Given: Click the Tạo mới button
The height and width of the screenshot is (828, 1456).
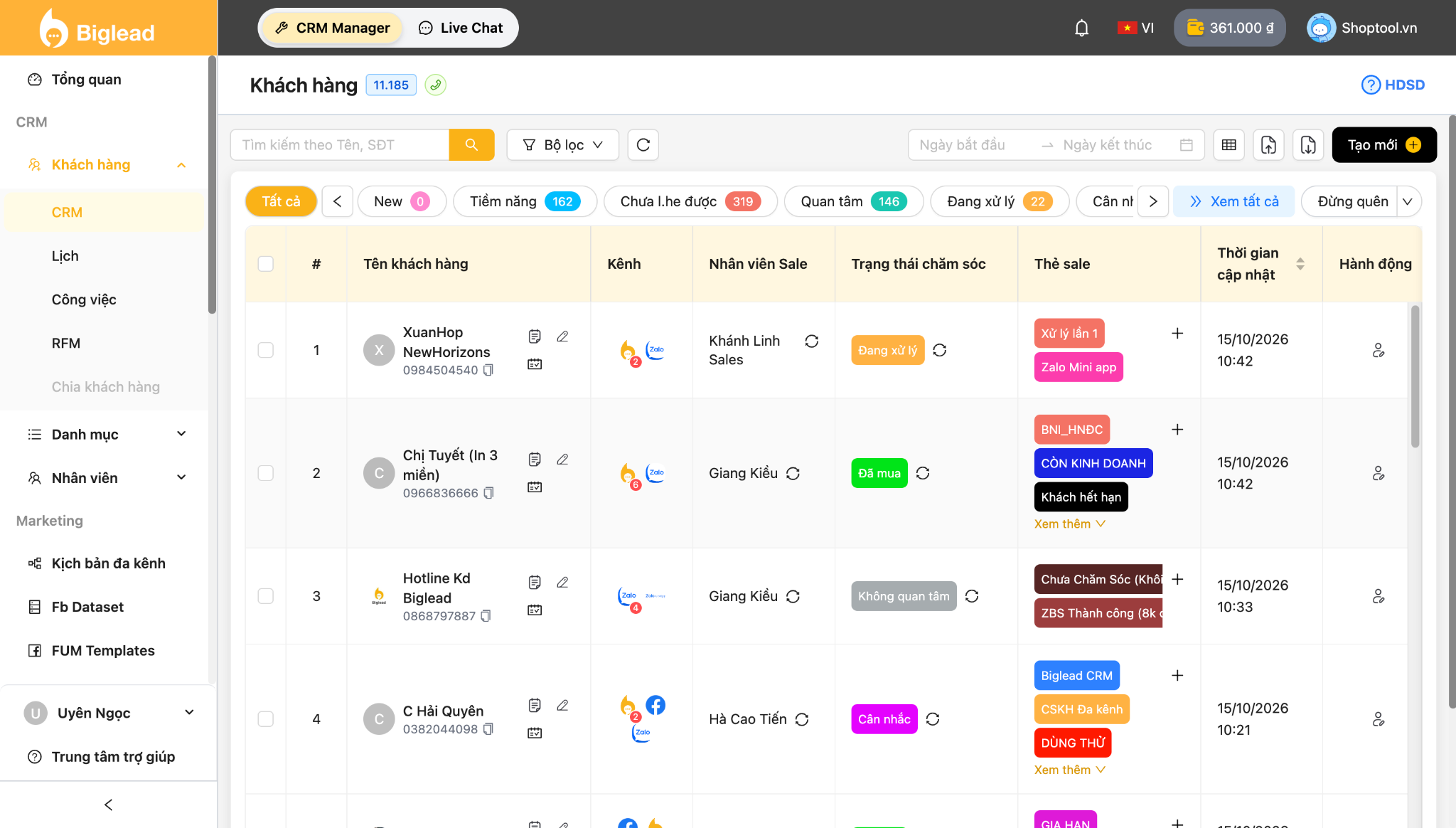Looking at the screenshot, I should pyautogui.click(x=1383, y=144).
